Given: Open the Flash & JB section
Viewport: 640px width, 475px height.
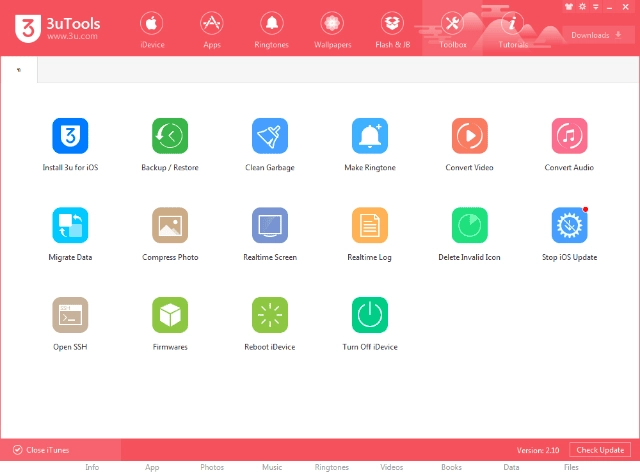Looking at the screenshot, I should [393, 29].
